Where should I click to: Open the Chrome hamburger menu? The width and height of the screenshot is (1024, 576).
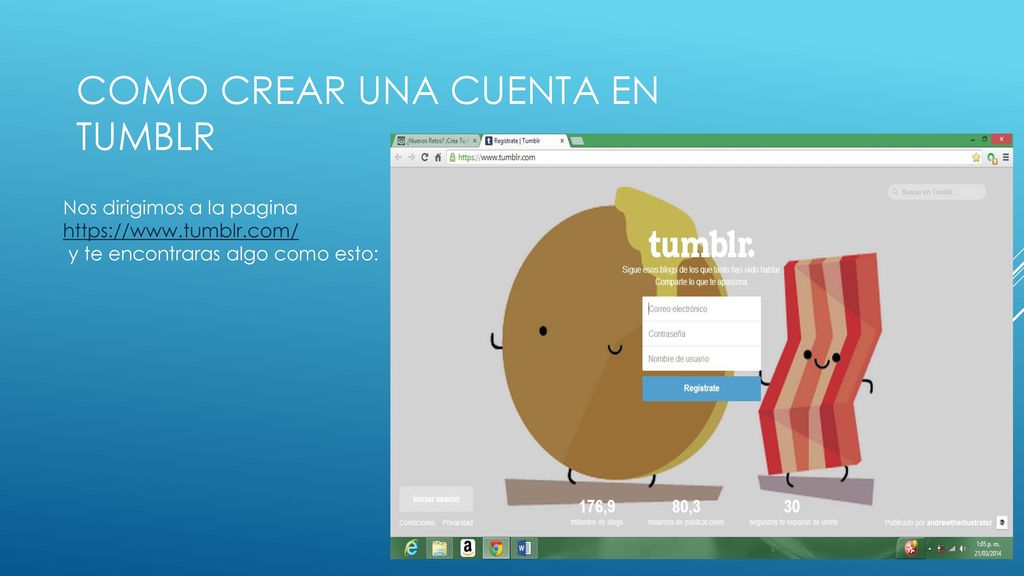click(1006, 157)
